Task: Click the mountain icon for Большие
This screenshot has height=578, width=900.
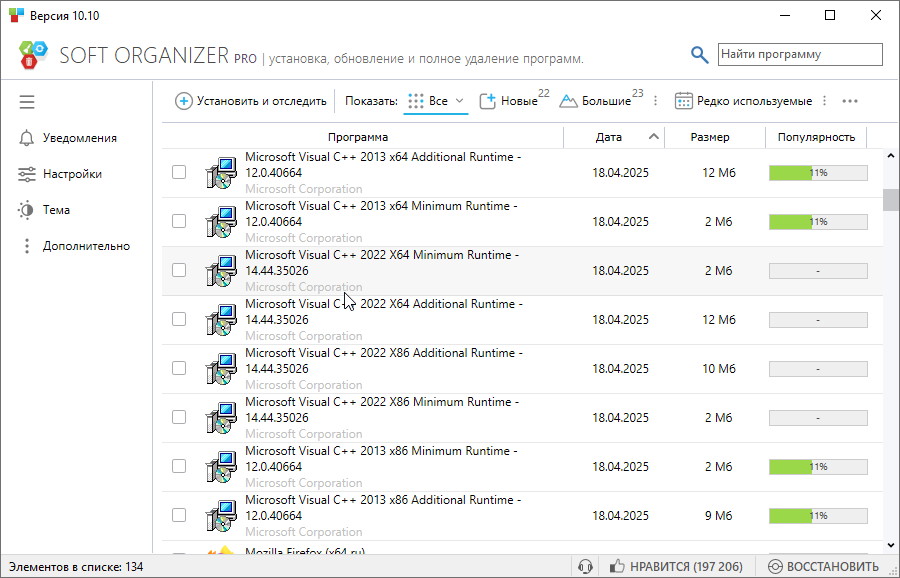Action: [x=568, y=102]
